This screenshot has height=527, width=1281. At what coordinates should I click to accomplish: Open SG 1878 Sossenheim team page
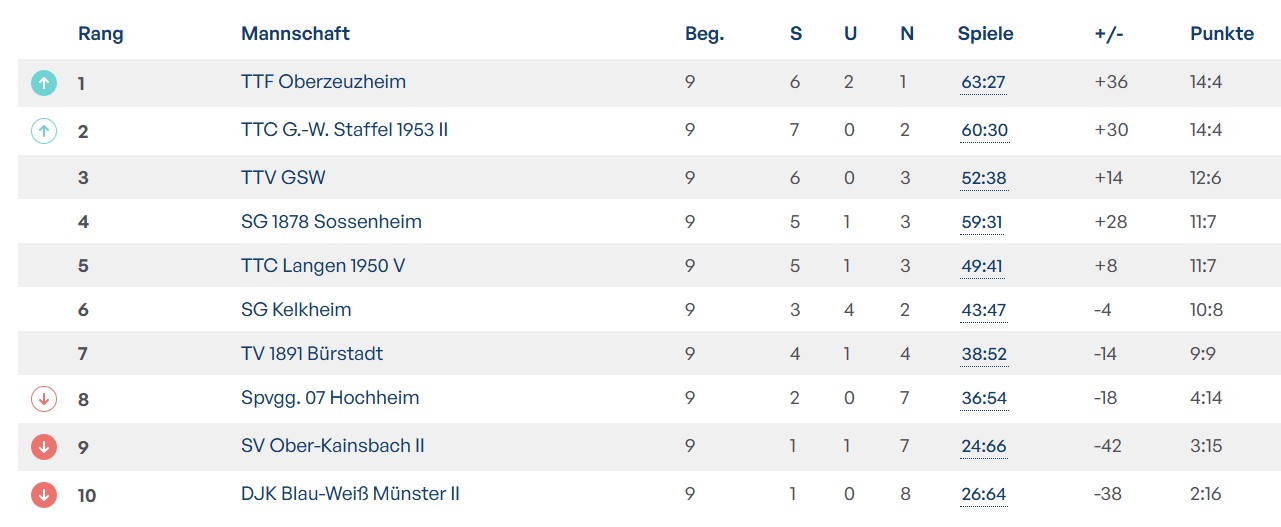click(331, 222)
